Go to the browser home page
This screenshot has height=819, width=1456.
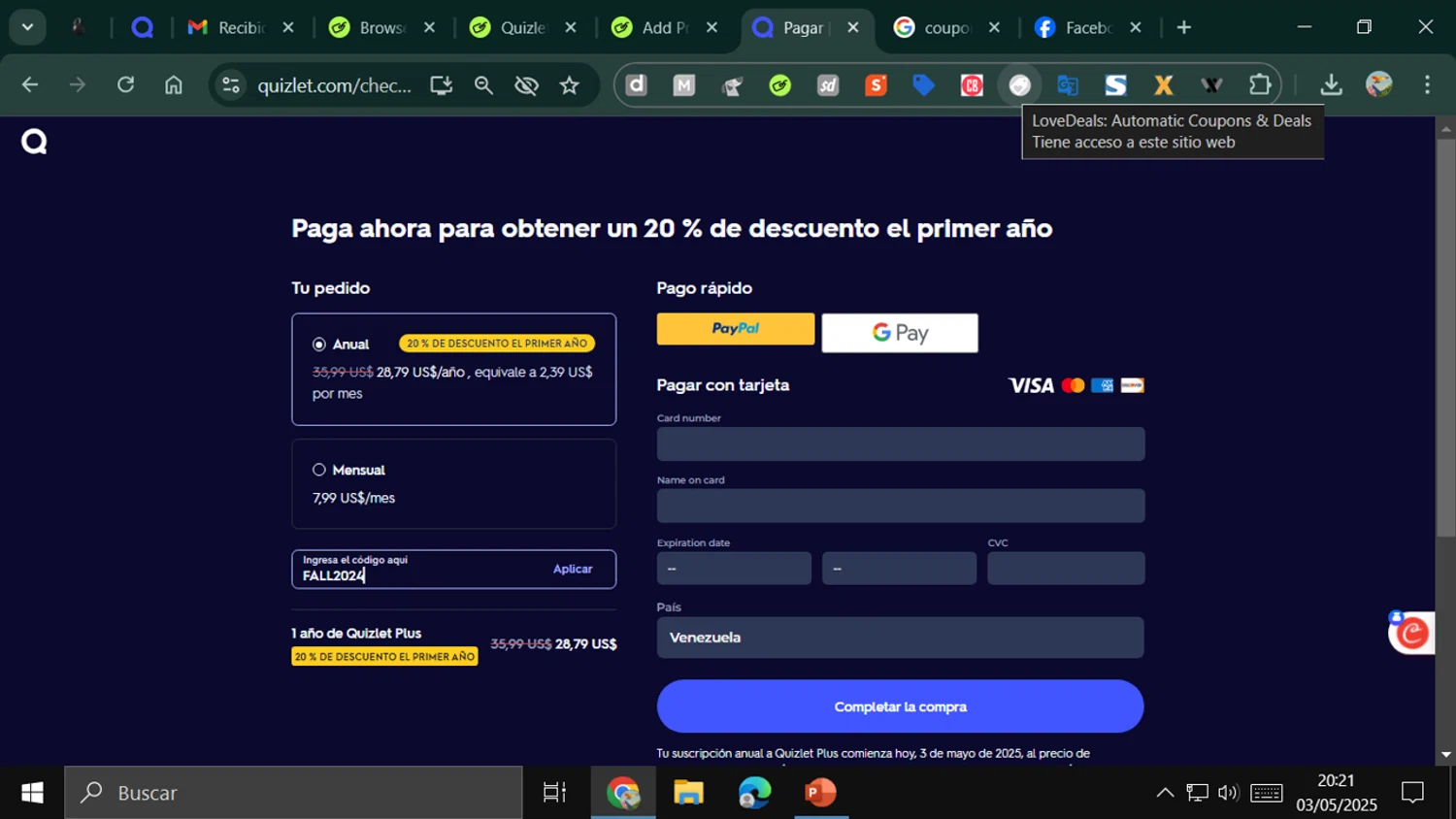(x=174, y=85)
